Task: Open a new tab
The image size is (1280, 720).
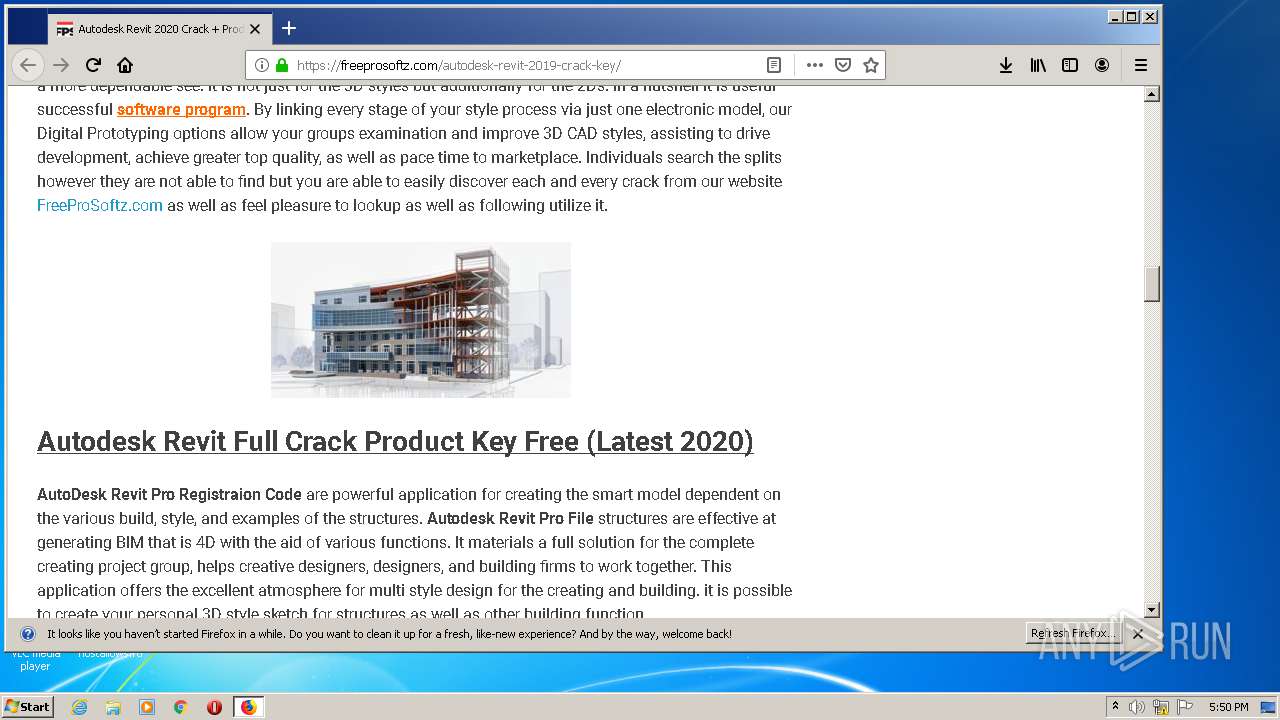Action: click(289, 28)
